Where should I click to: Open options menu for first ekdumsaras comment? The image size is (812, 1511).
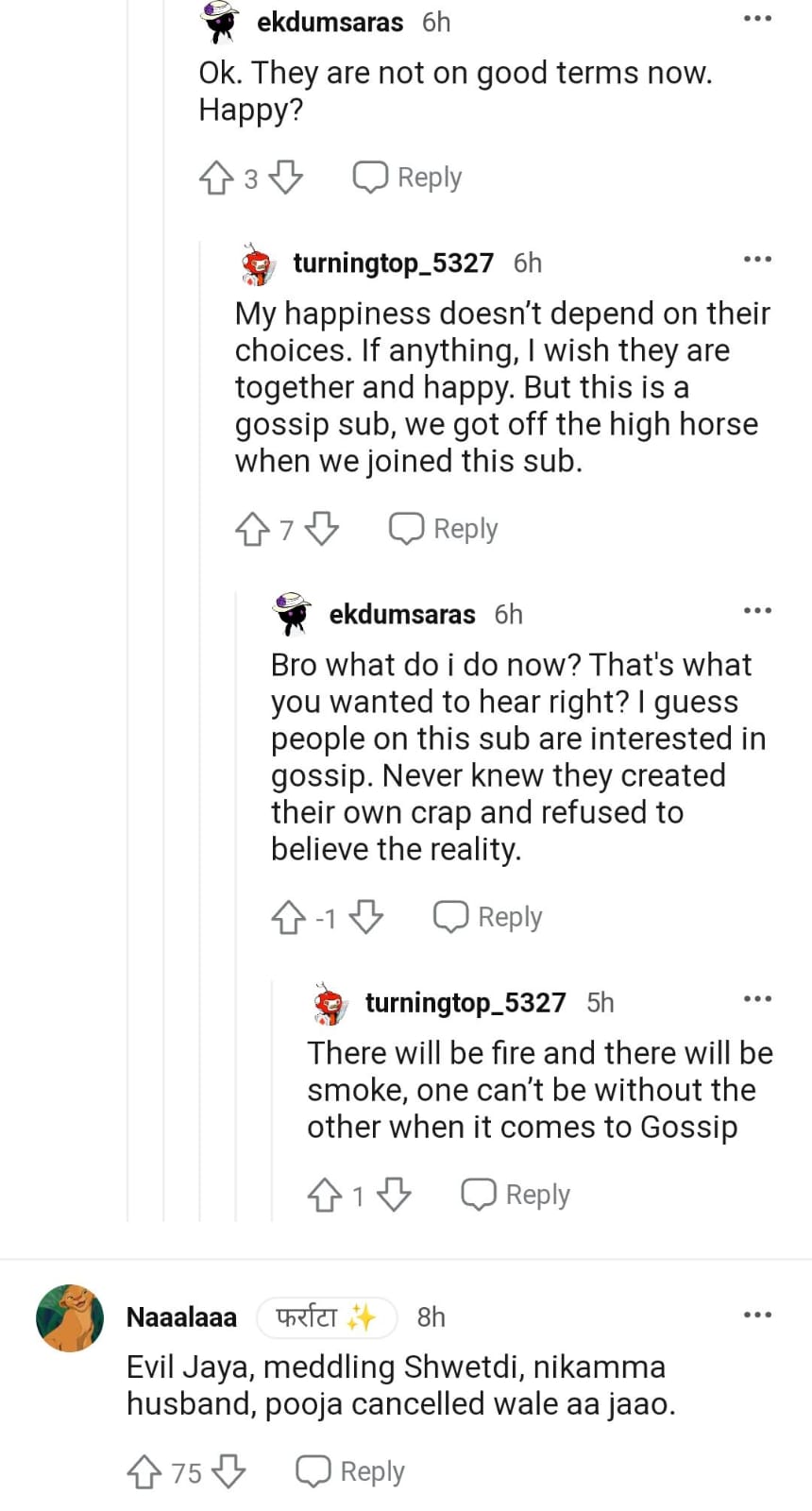(x=757, y=19)
